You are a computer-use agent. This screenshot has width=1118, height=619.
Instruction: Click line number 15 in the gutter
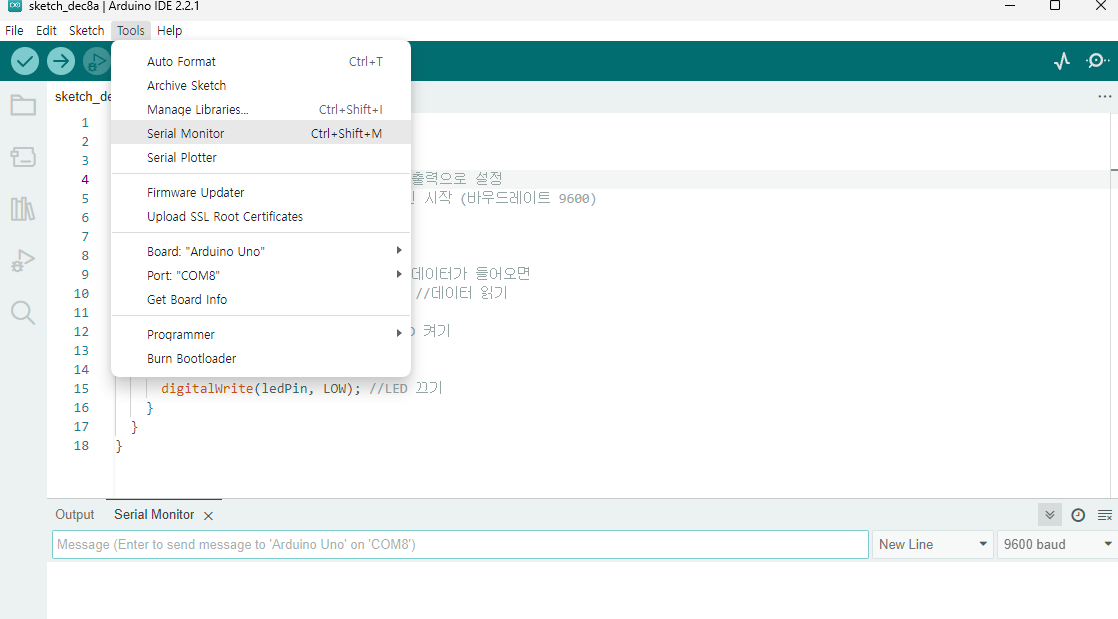pyautogui.click(x=82, y=389)
